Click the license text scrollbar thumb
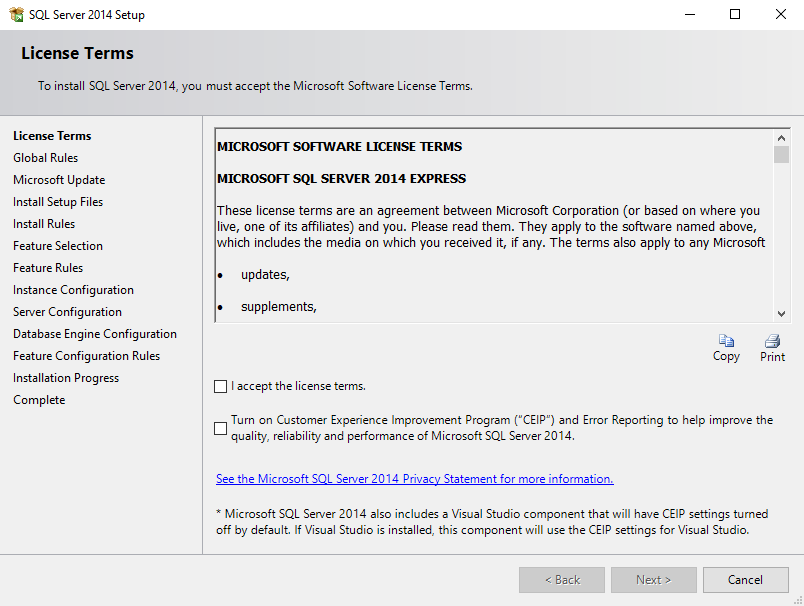 (781, 154)
